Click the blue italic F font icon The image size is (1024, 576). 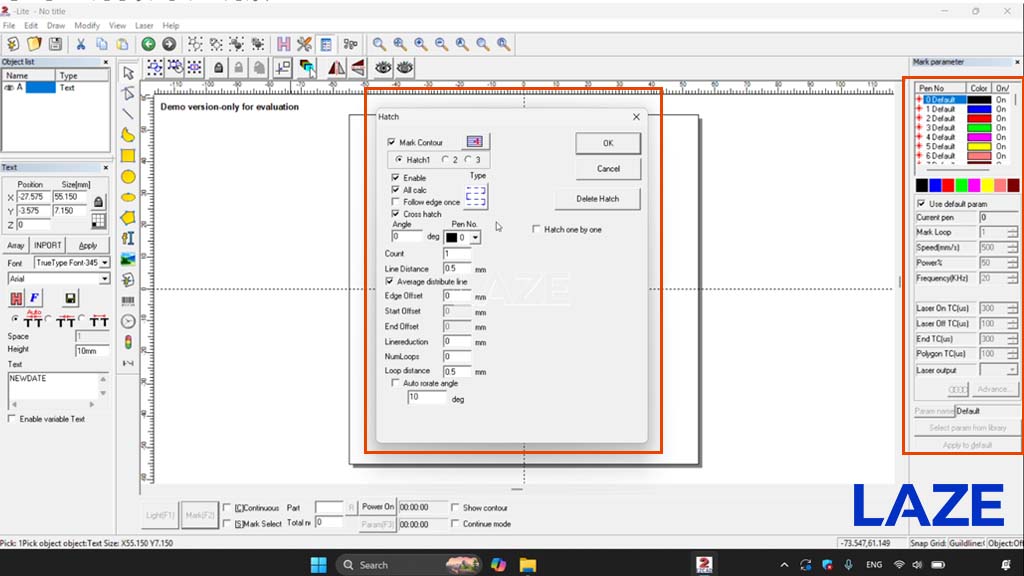point(35,298)
